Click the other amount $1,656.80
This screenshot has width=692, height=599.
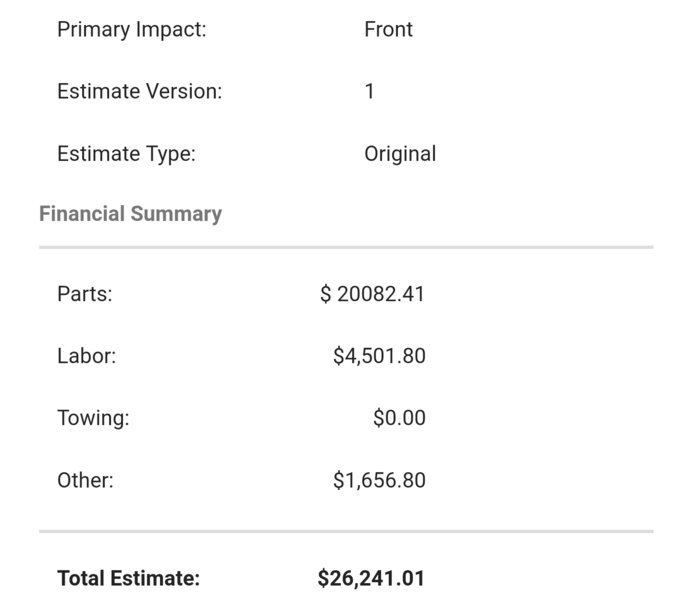tap(380, 480)
